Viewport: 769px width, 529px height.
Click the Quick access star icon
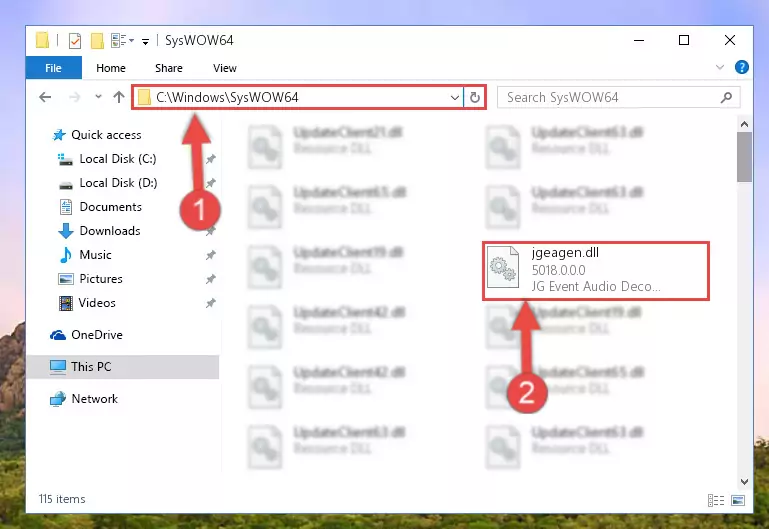click(59, 135)
